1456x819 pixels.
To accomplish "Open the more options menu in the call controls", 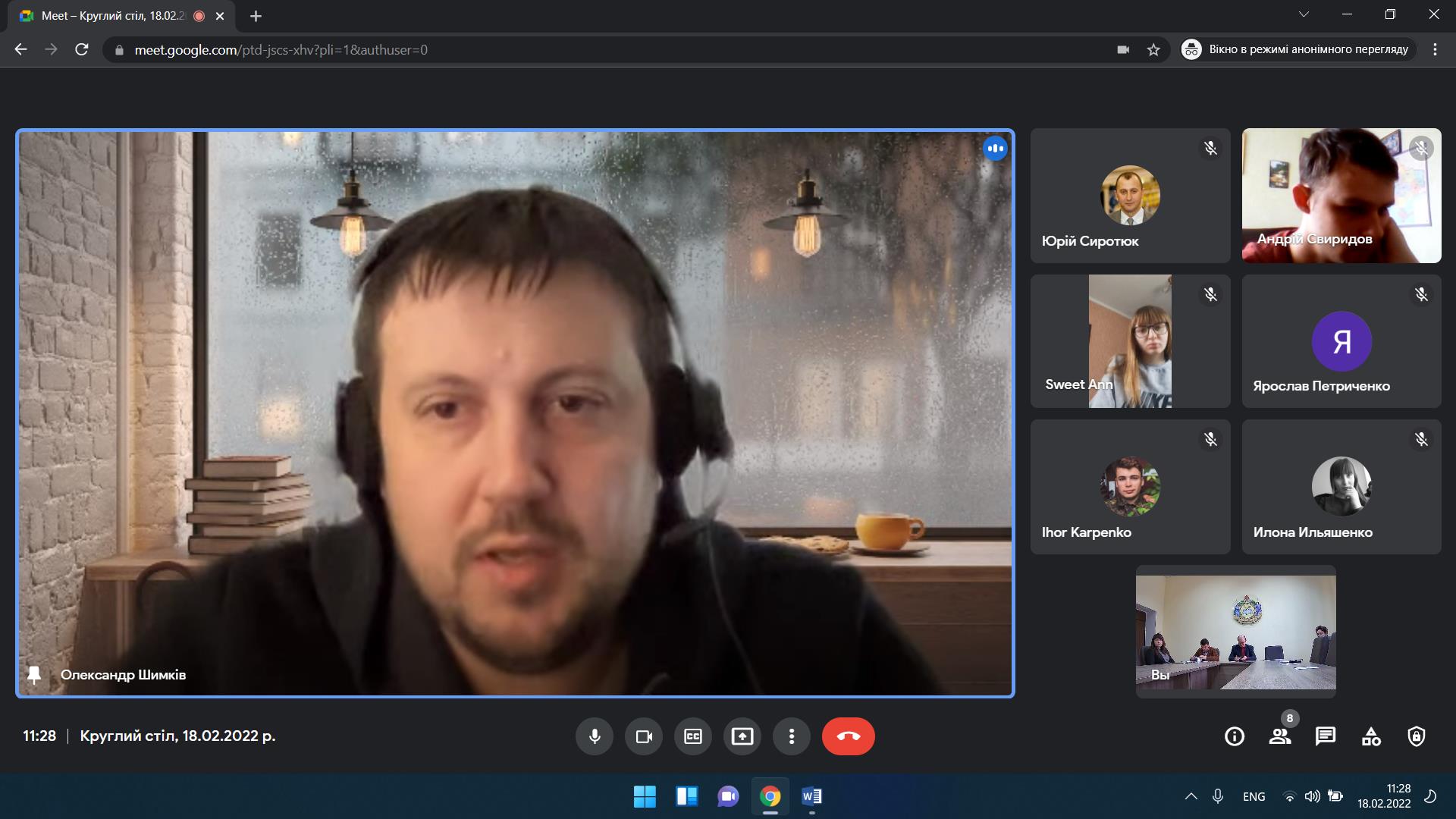I will 792,736.
